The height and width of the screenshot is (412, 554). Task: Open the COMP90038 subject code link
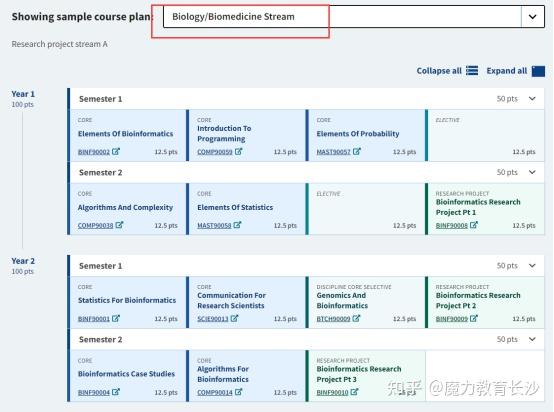[95, 225]
